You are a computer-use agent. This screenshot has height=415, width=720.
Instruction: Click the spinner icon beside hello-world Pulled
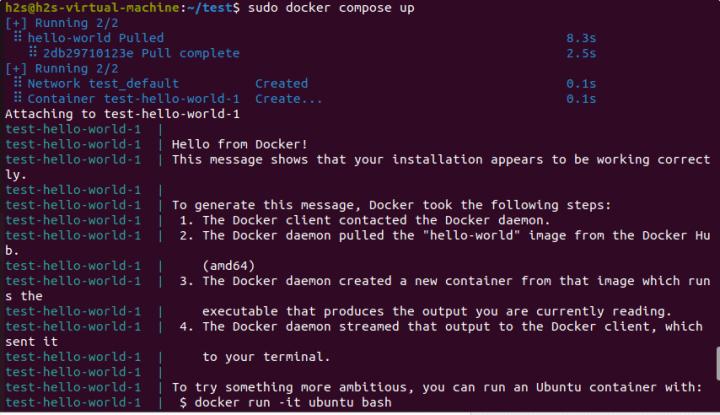point(18,38)
